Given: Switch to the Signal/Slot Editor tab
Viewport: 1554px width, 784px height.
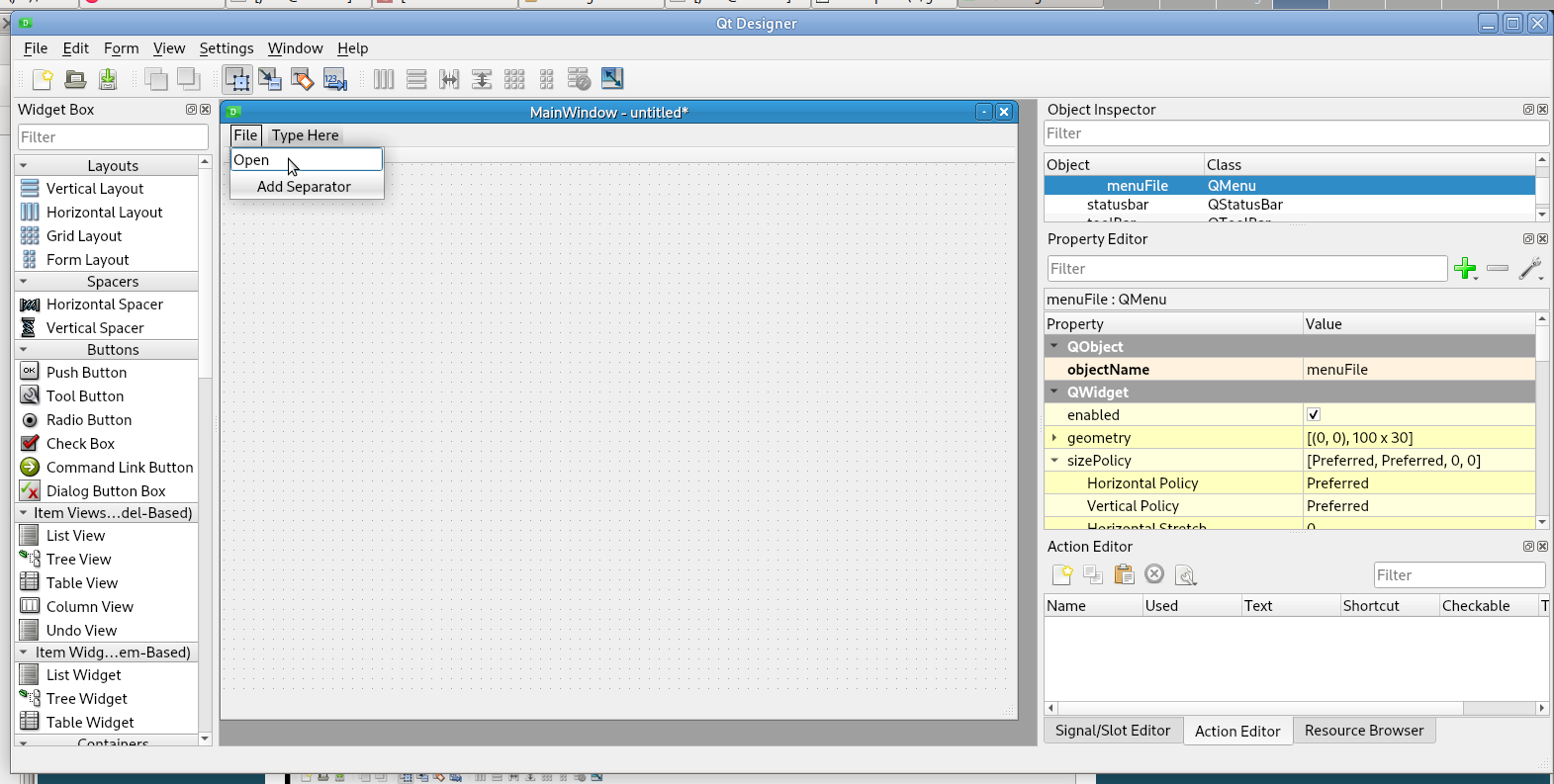Looking at the screenshot, I should click(x=1112, y=731).
